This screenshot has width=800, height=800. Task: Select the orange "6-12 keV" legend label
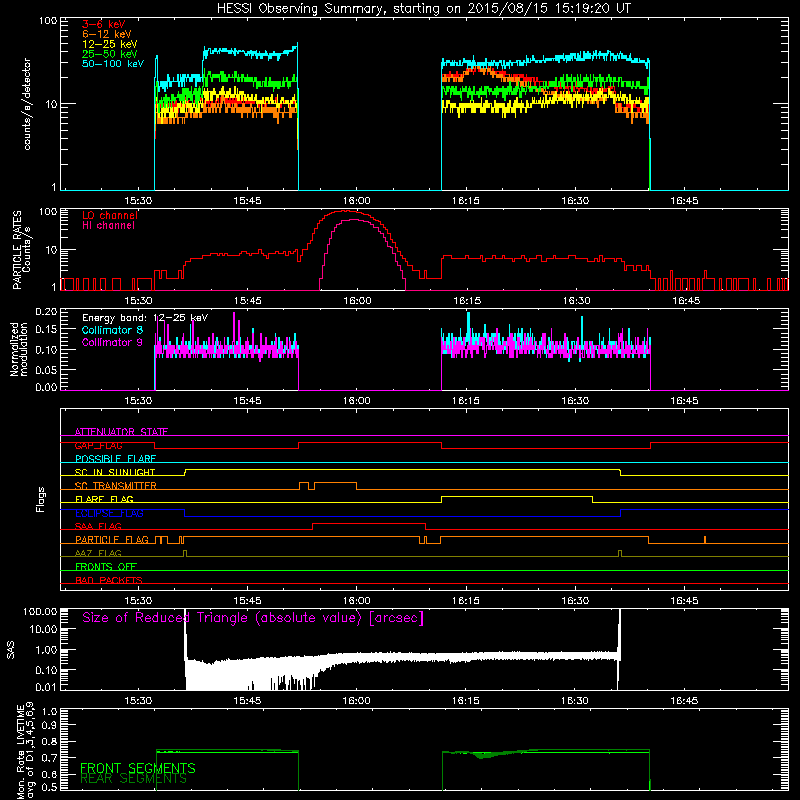(107, 34)
